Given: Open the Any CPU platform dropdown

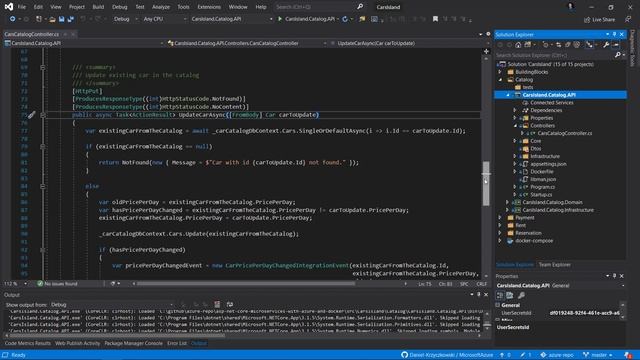Looking at the screenshot, I should click(x=165, y=19).
